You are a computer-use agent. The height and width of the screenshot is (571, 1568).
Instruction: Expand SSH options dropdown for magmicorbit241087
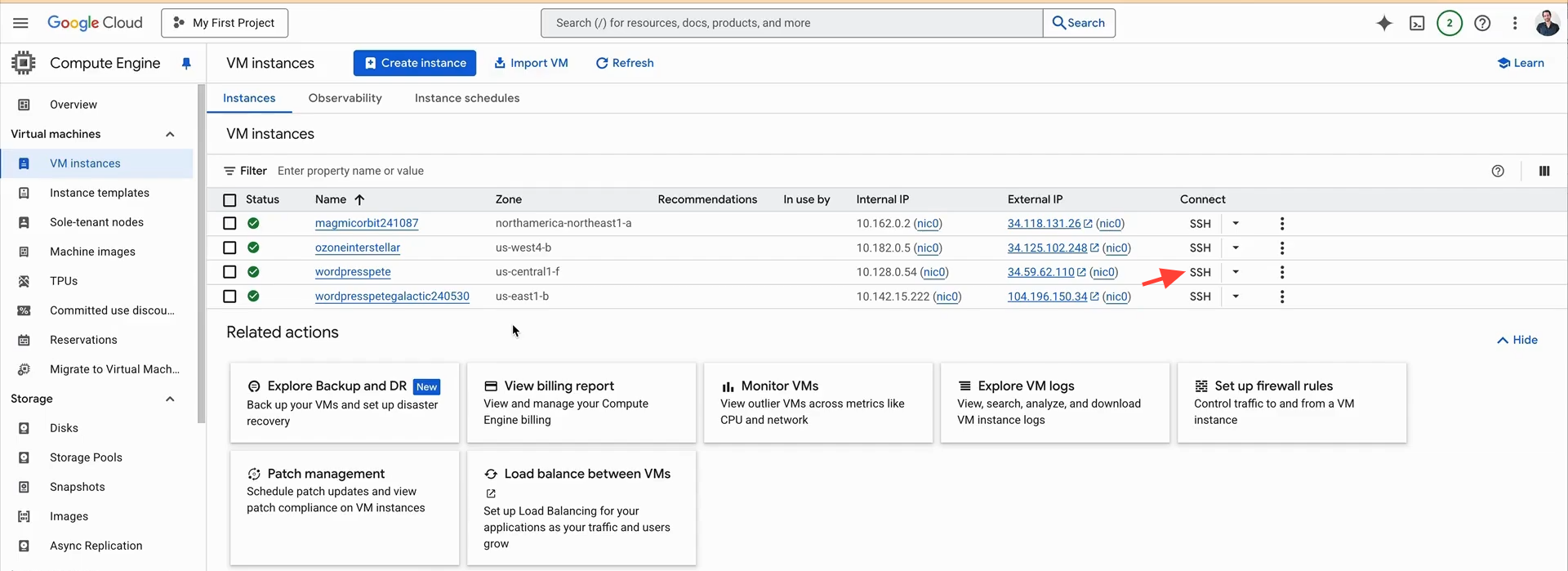[x=1236, y=223]
